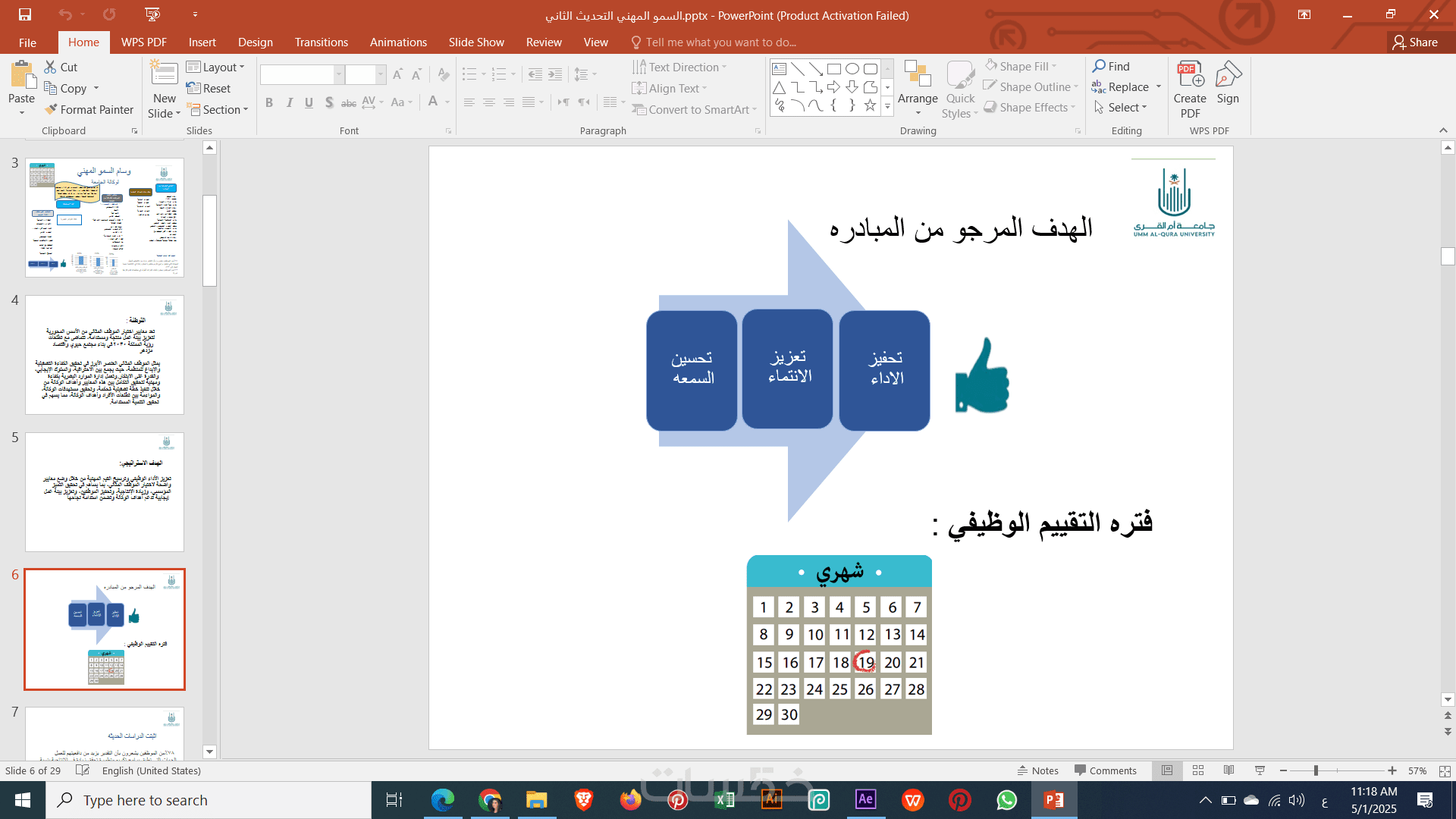Screen dimensions: 1456x819
Task: Switch to the Slide Show tab
Action: tap(475, 42)
